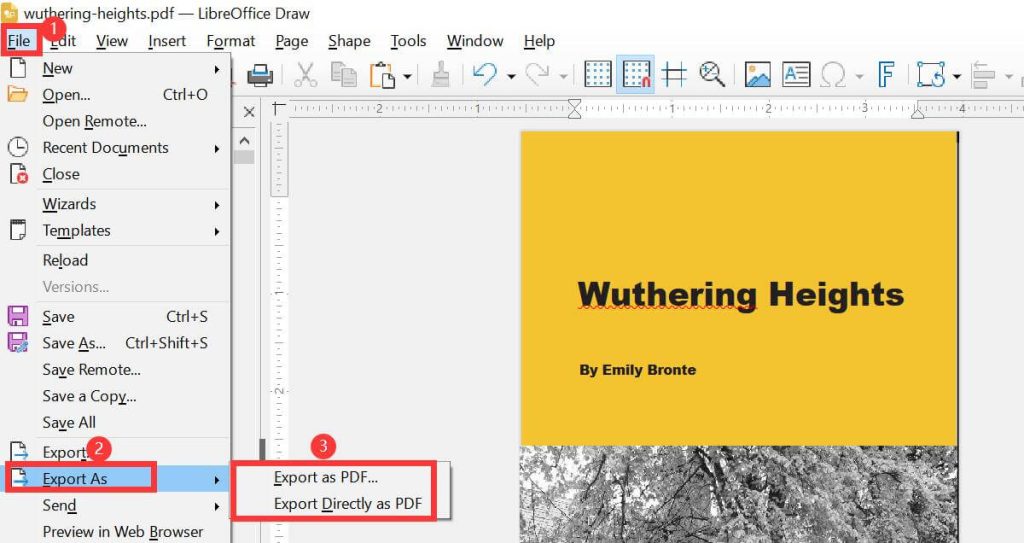Choose Save As... menu entry
Image resolution: width=1024 pixels, height=543 pixels.
[x=116, y=343]
